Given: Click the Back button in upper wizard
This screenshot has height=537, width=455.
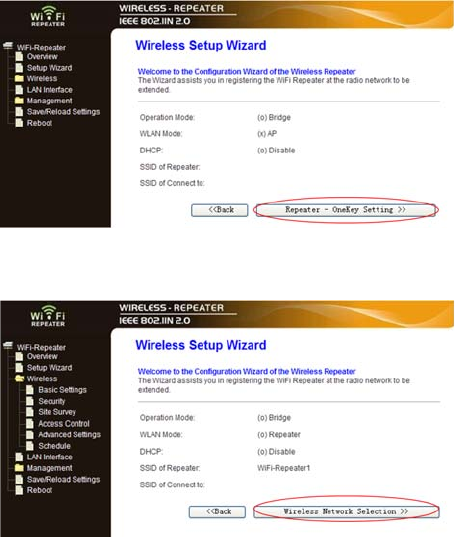Looking at the screenshot, I should click(220, 210).
